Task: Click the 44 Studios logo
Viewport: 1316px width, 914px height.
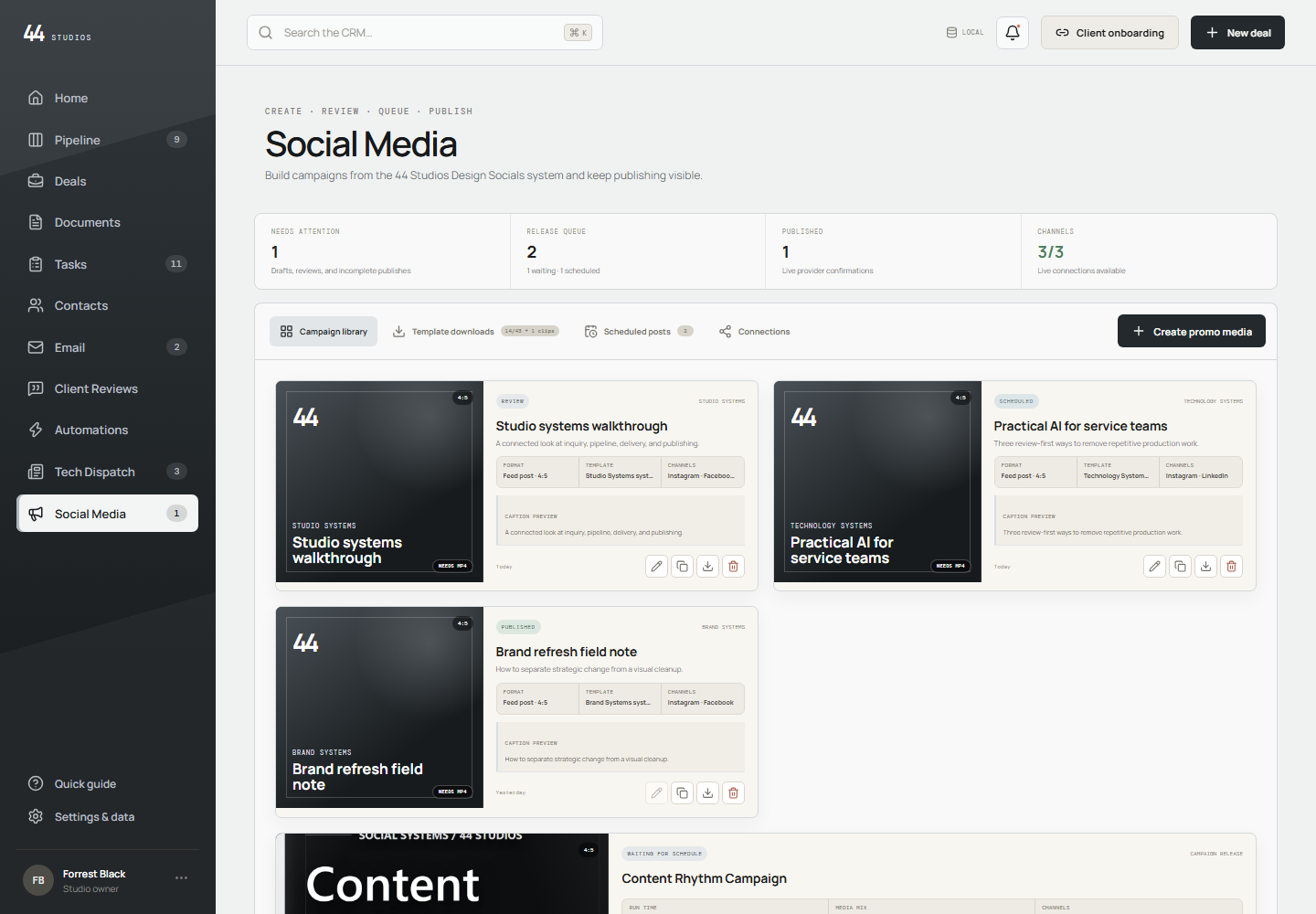Action: pyautogui.click(x=58, y=34)
